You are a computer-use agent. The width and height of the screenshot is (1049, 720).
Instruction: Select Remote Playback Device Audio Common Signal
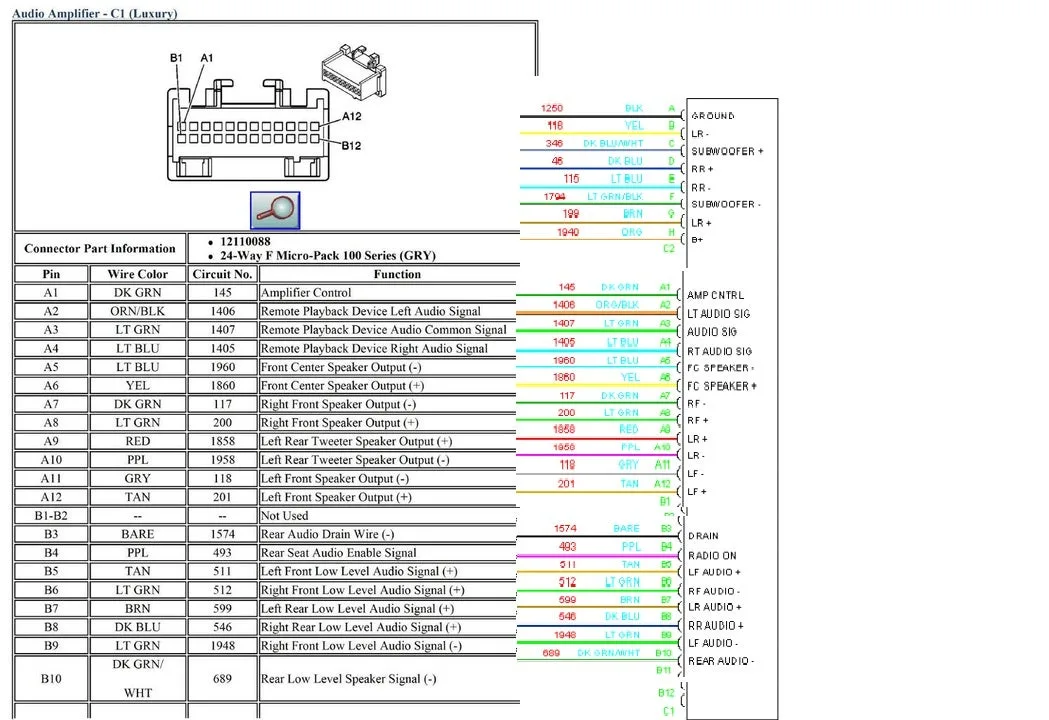[383, 330]
